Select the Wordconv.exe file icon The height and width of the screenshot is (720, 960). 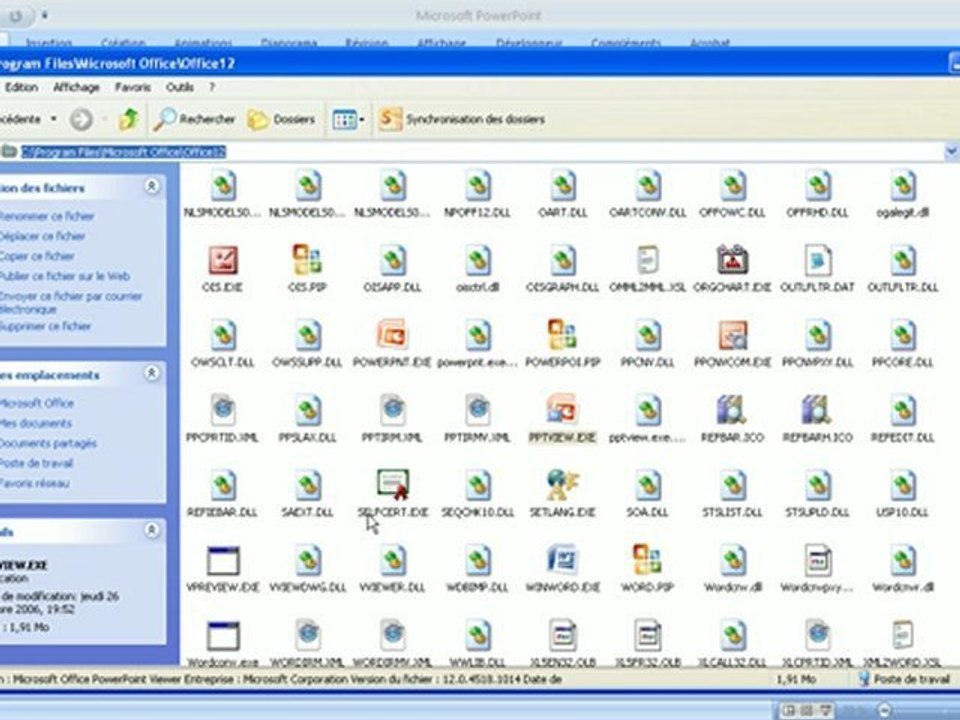point(222,636)
